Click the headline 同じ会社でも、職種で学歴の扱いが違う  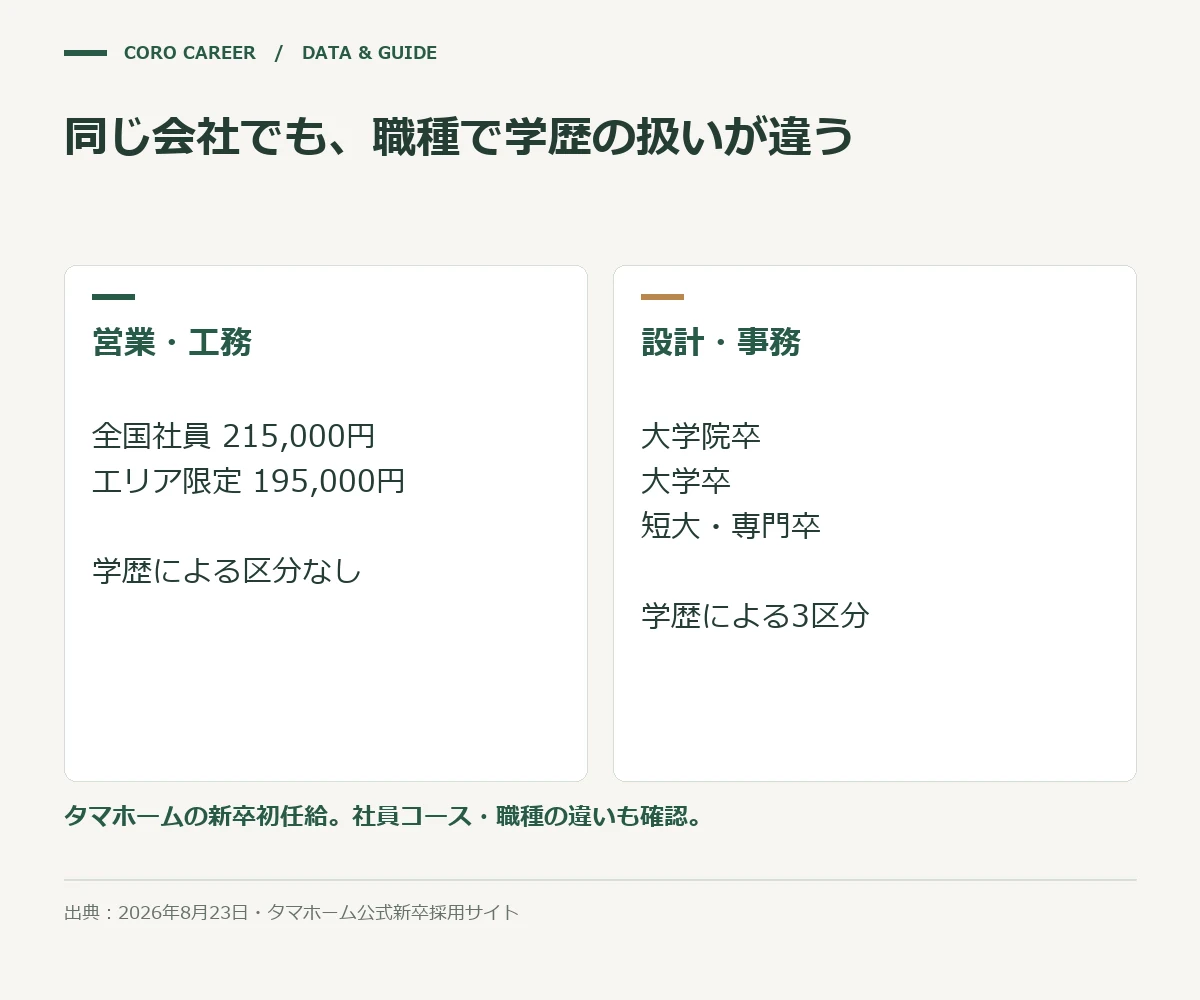(459, 137)
